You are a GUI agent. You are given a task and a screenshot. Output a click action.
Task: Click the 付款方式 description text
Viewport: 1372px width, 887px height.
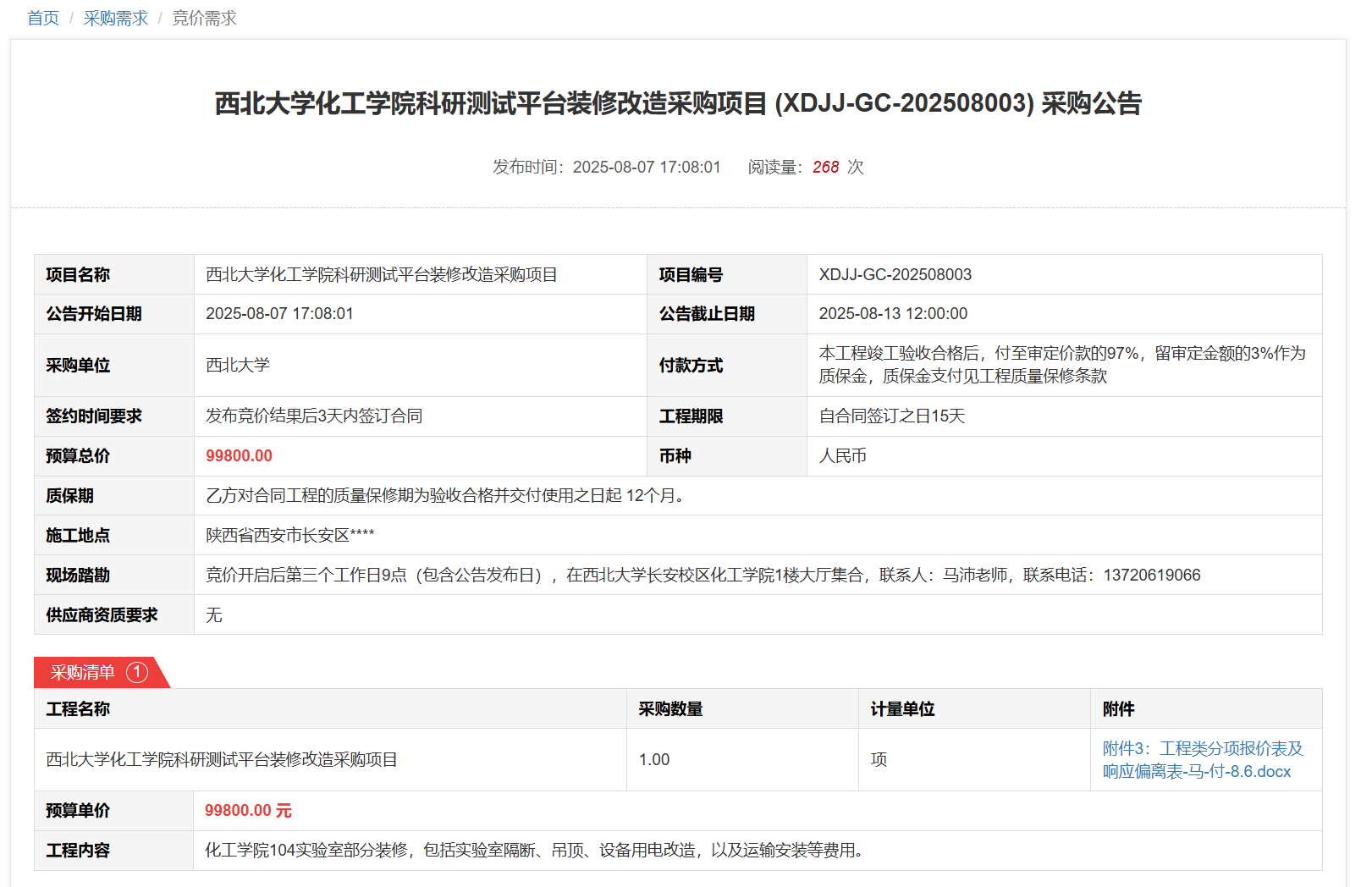click(x=1061, y=365)
